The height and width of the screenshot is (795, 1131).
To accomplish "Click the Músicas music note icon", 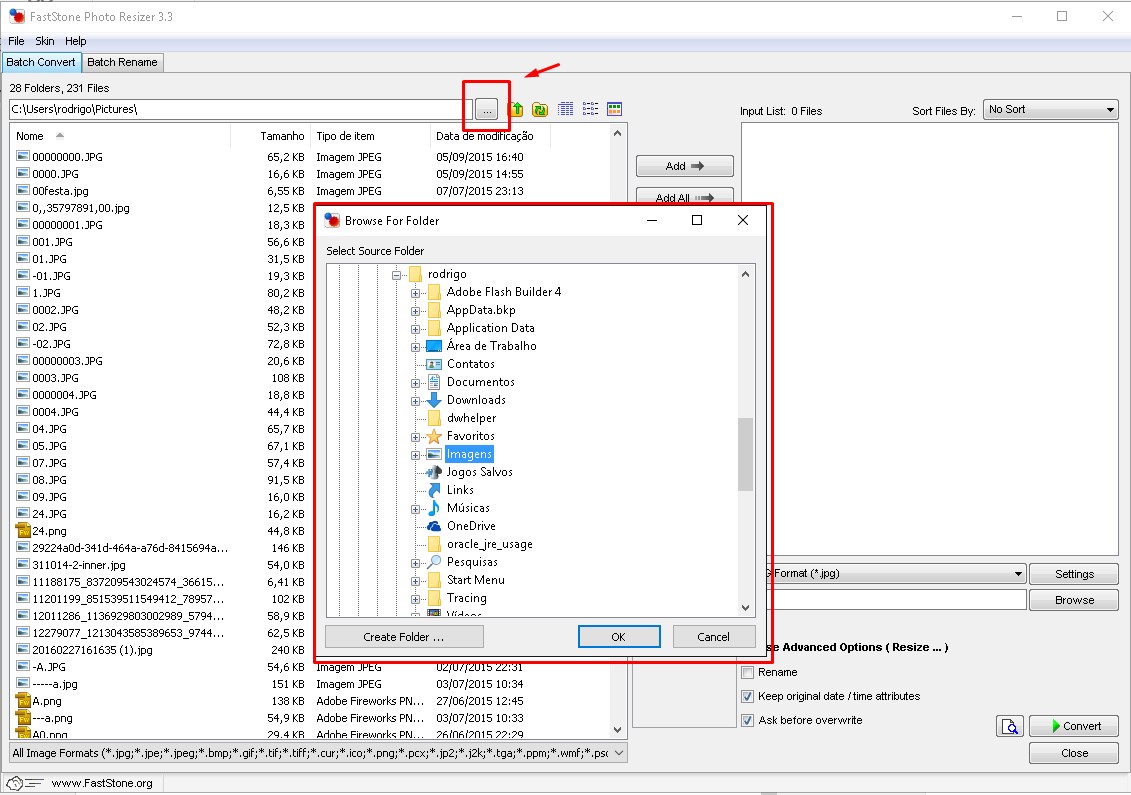I will coord(434,508).
